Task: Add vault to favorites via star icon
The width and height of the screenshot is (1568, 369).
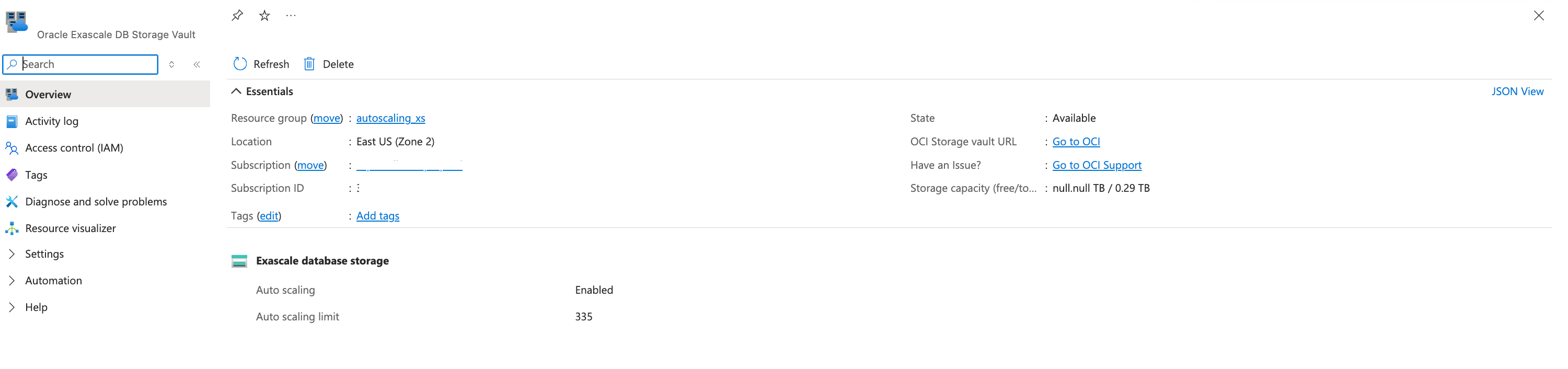Action: (264, 15)
